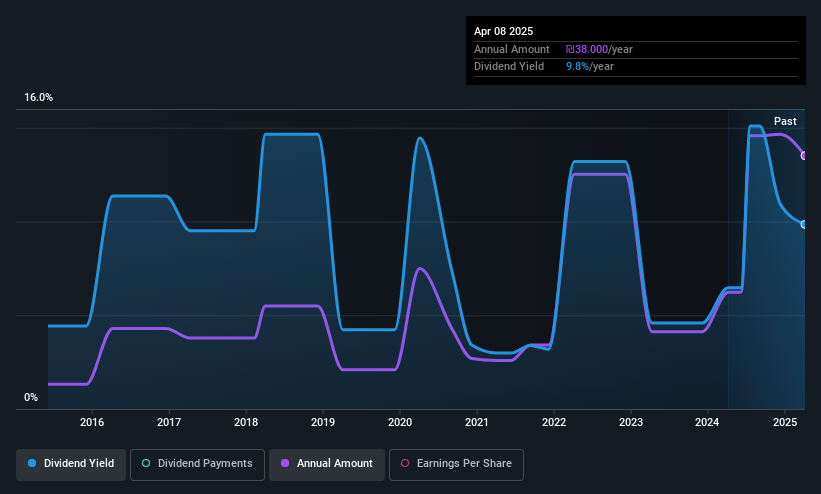This screenshot has width=821, height=494.
Task: Click the 2017 x-axis label
Action: click(169, 422)
